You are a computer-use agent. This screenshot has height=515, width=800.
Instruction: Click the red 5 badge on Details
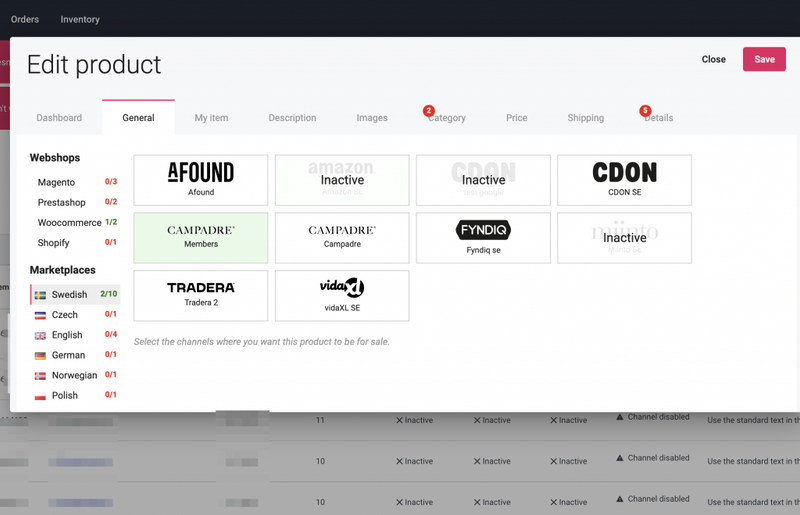(x=645, y=110)
